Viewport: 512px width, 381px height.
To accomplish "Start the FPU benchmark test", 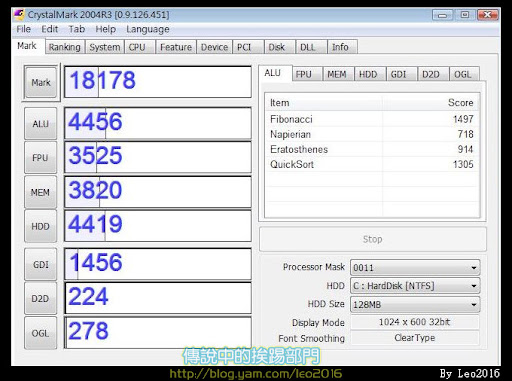I will tap(41, 157).
